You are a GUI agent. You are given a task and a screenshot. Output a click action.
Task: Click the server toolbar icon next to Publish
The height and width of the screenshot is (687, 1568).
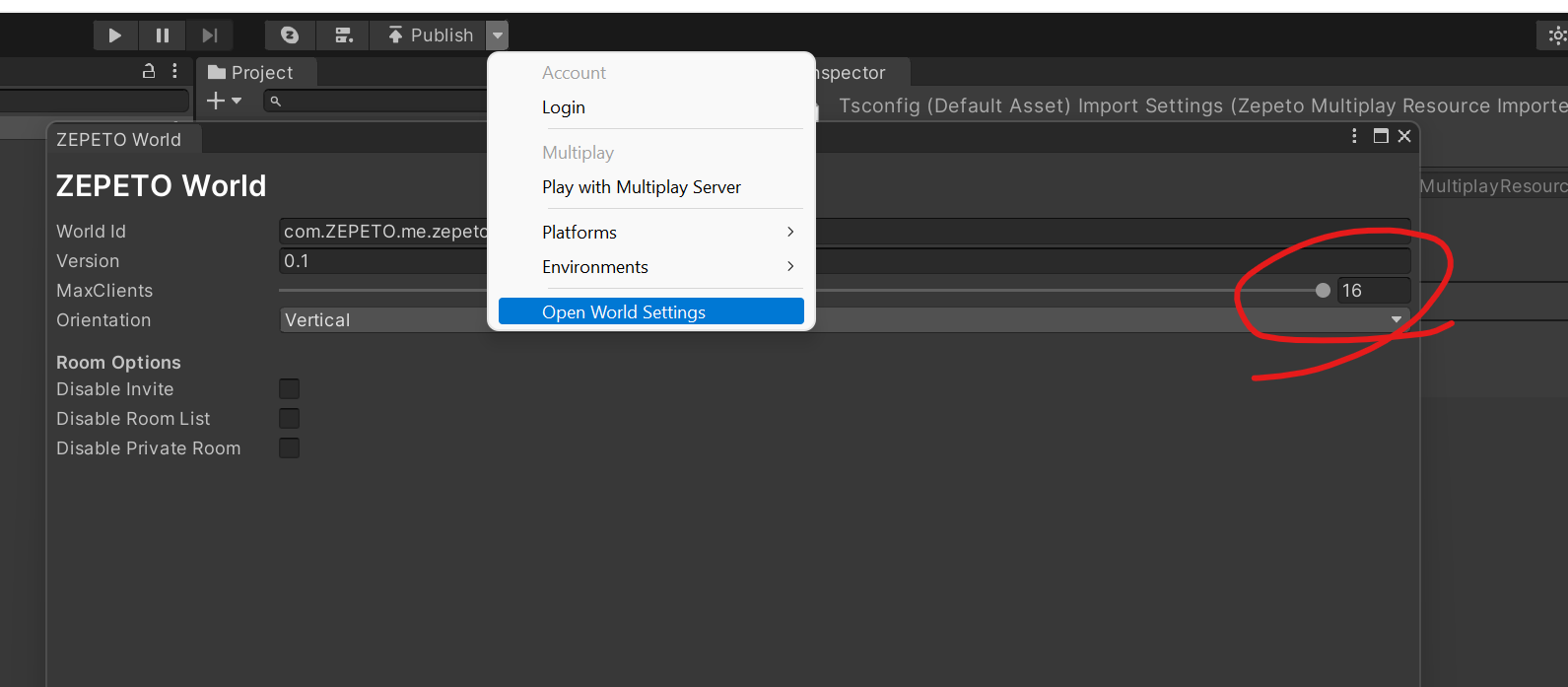[343, 35]
